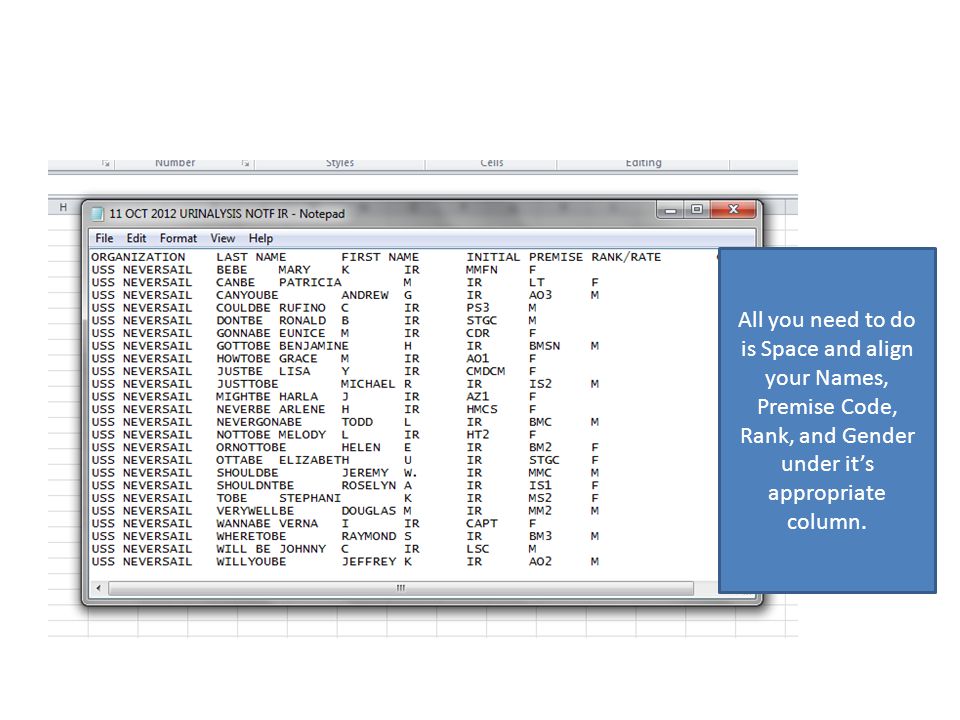Viewport: 960px width, 720px height.
Task: Click the rank AO3
Action: click(x=541, y=295)
